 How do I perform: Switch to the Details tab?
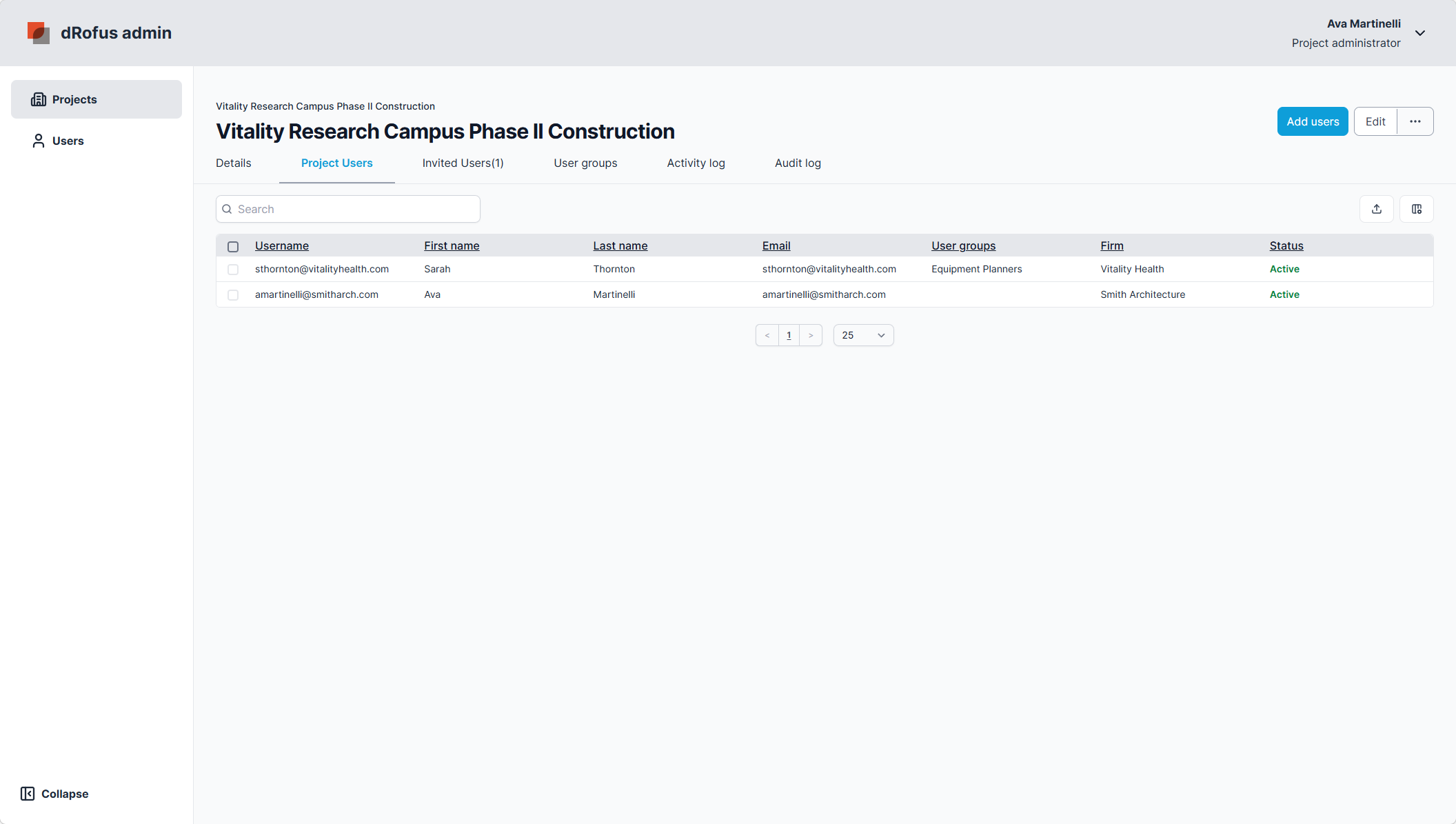coord(234,163)
